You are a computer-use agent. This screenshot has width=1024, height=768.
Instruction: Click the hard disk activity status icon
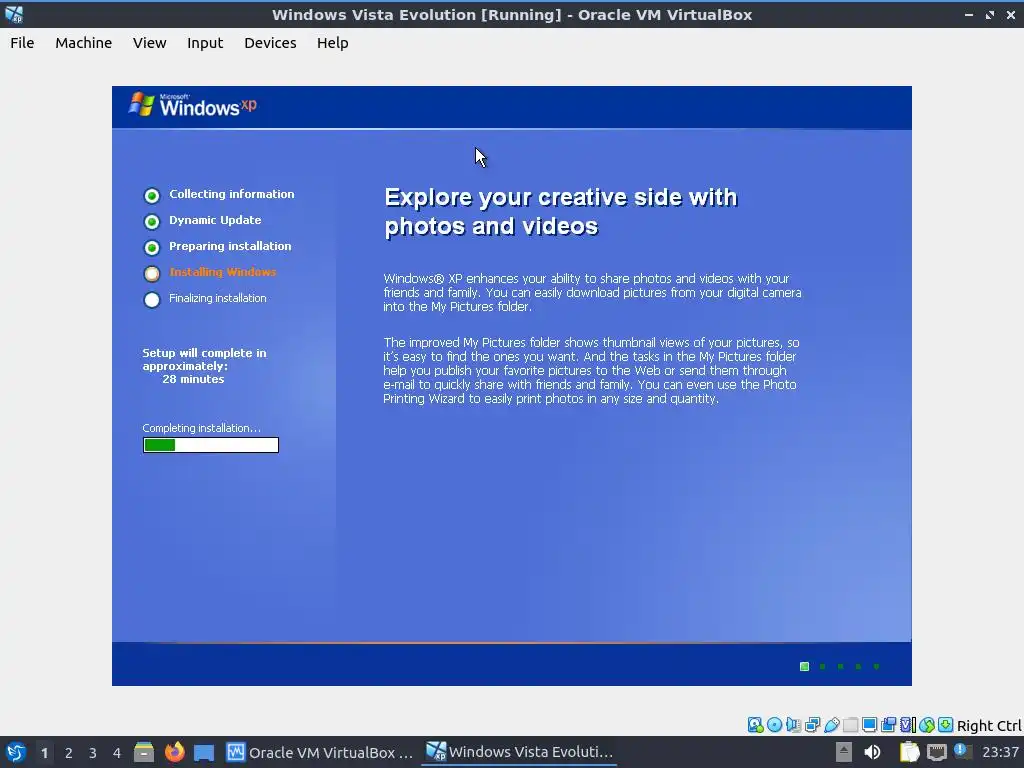coord(756,725)
